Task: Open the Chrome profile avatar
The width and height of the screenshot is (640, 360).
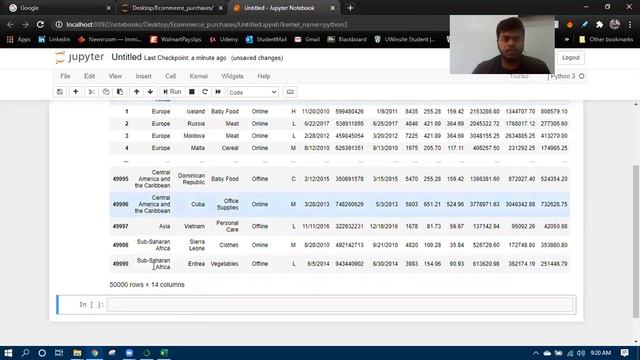Action: click(614, 24)
